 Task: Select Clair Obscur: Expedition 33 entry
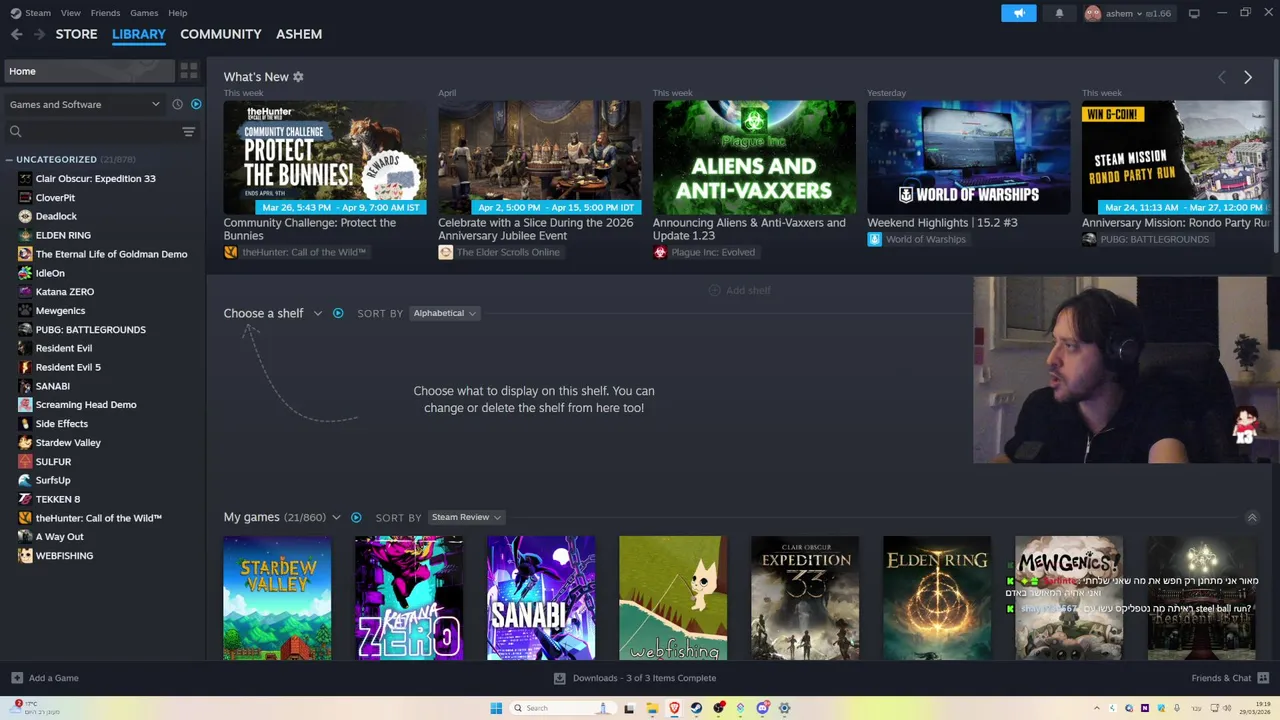[96, 179]
